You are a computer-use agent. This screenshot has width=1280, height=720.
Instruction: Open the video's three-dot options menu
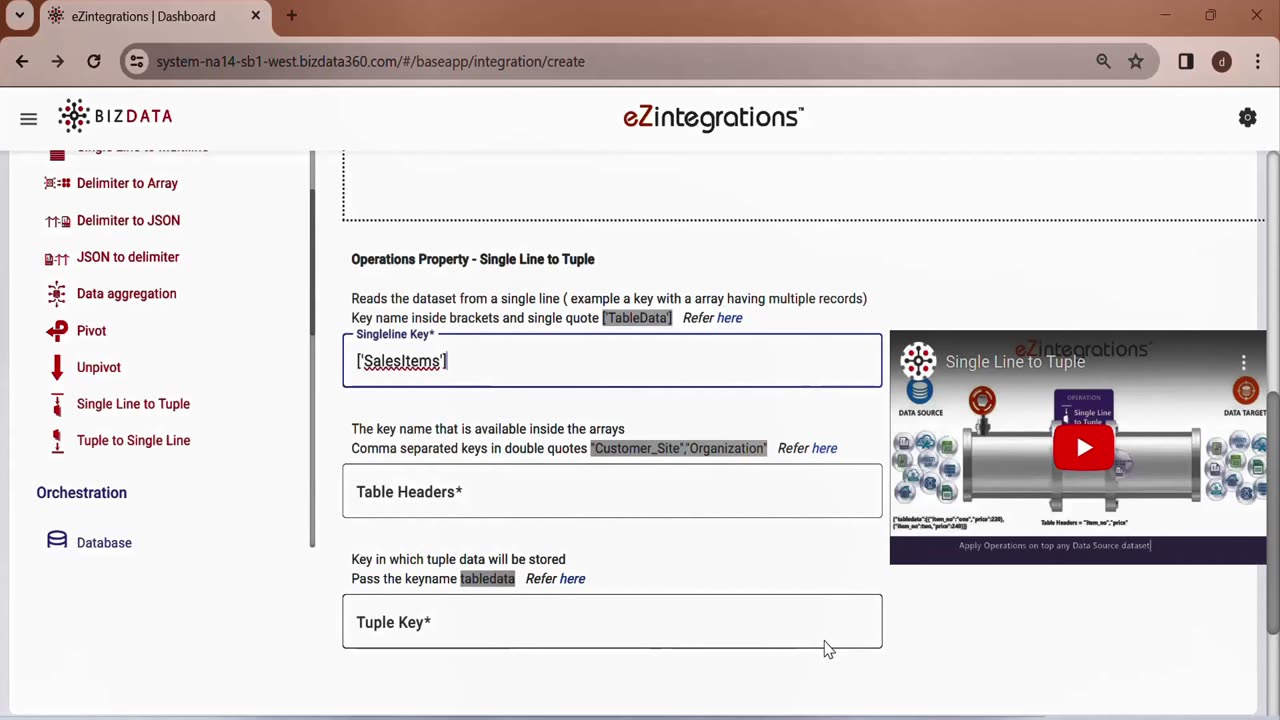tap(1244, 362)
